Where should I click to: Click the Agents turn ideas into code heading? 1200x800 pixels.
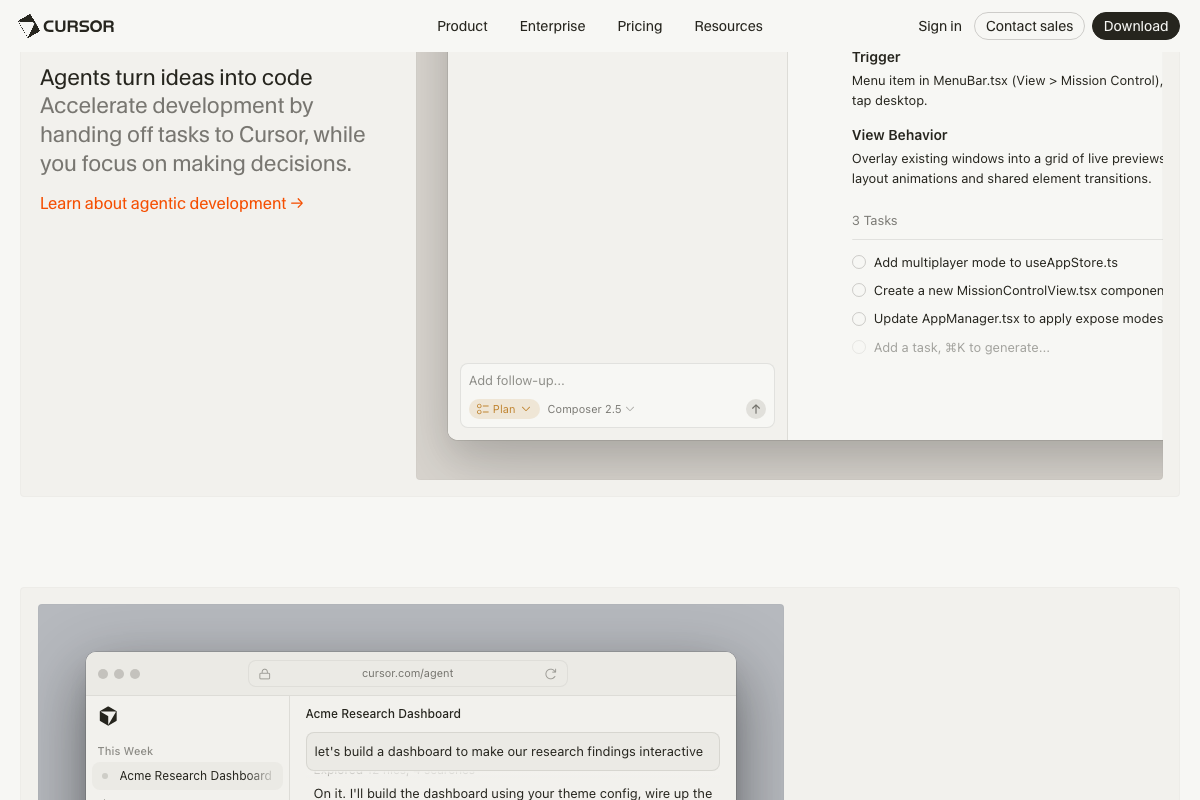(x=176, y=78)
